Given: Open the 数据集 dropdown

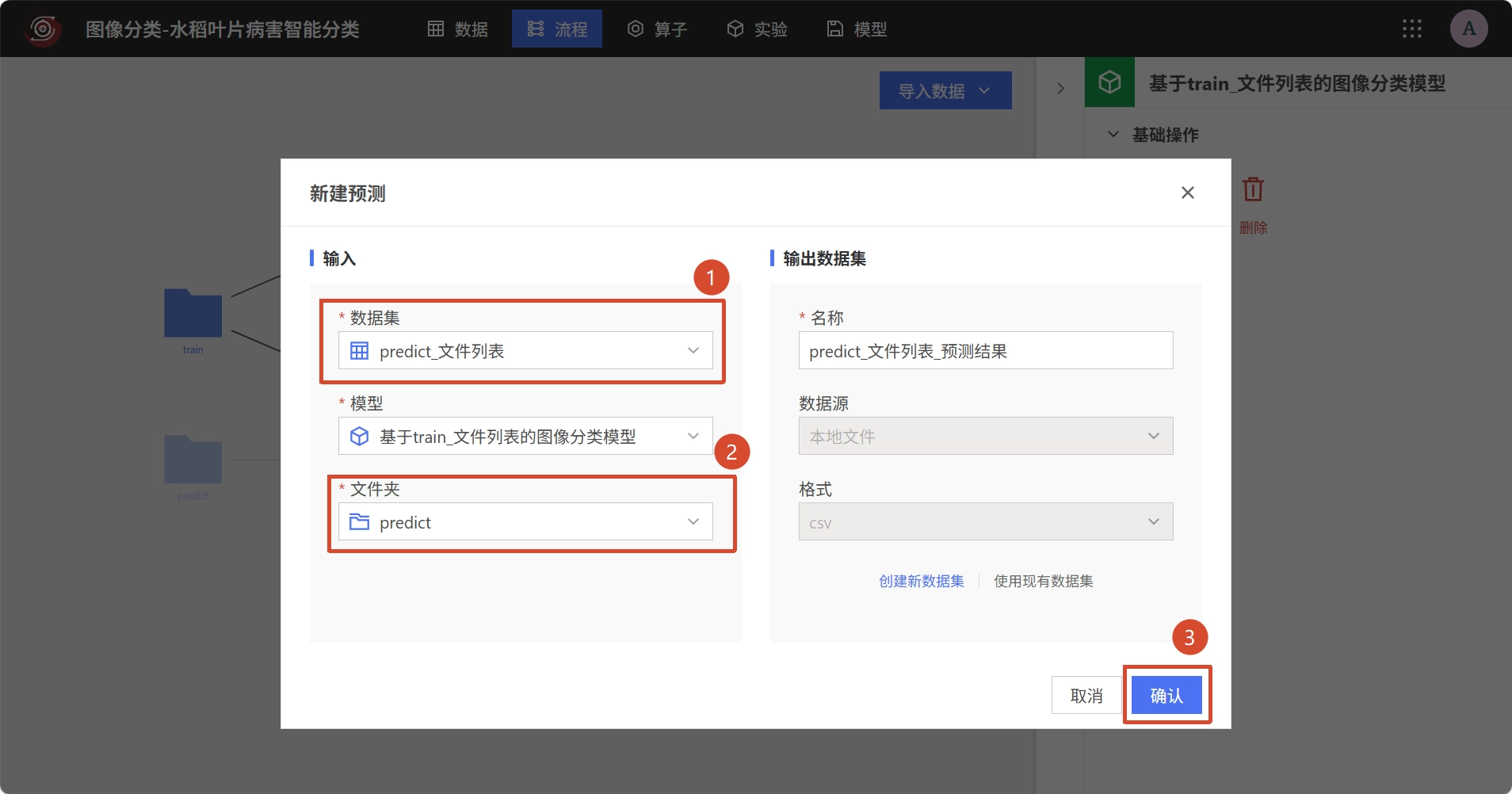Looking at the screenshot, I should (x=525, y=350).
